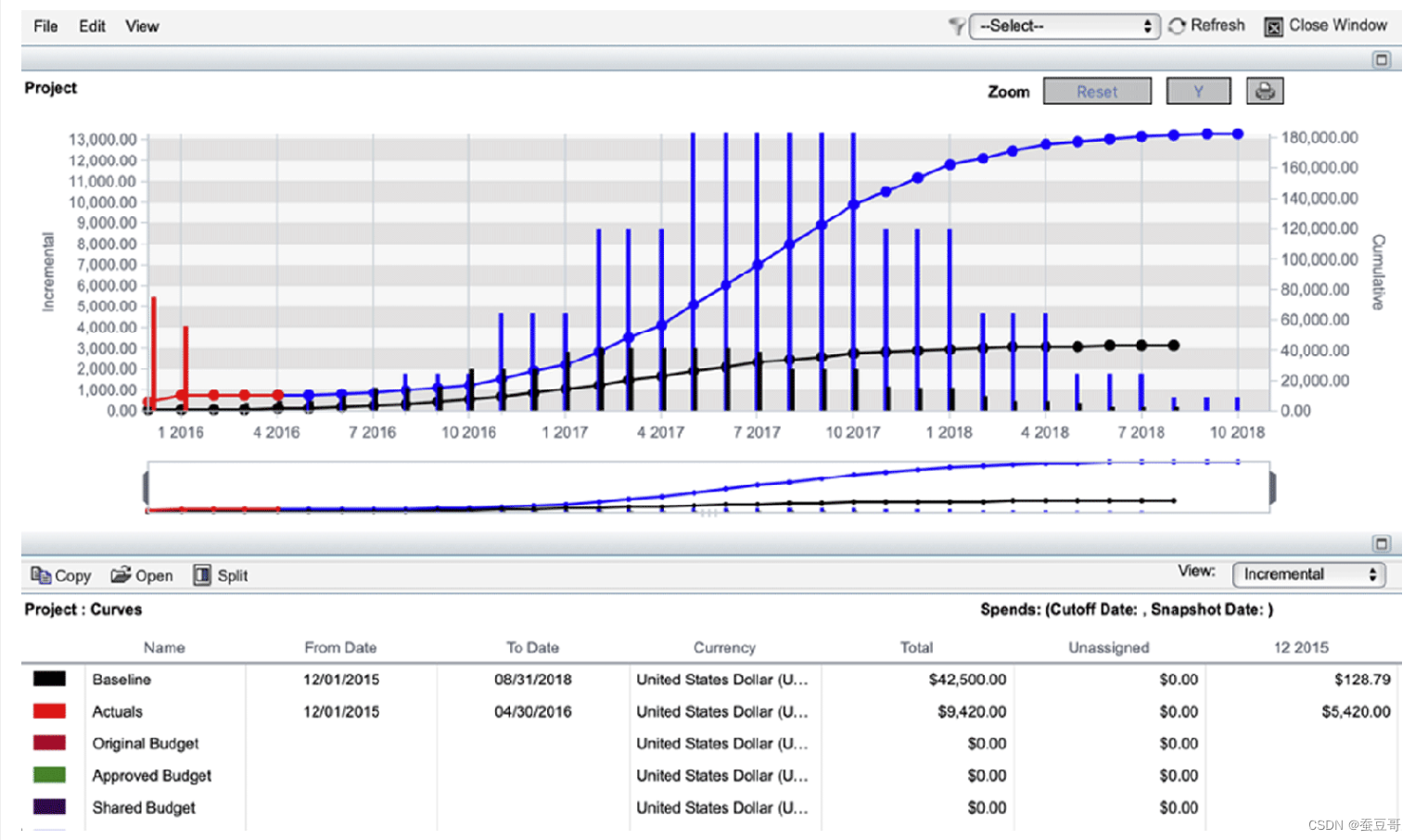Open the View menu
The height and width of the screenshot is (840, 1415).
pos(142,26)
